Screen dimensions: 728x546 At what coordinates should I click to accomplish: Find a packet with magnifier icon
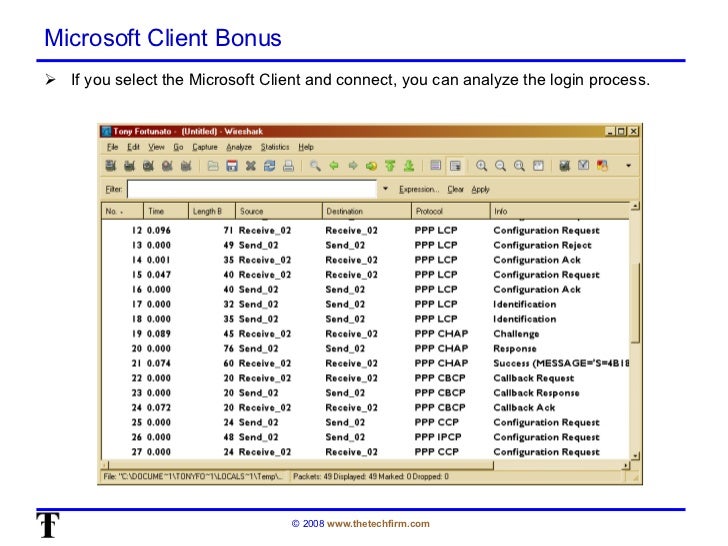click(x=315, y=166)
